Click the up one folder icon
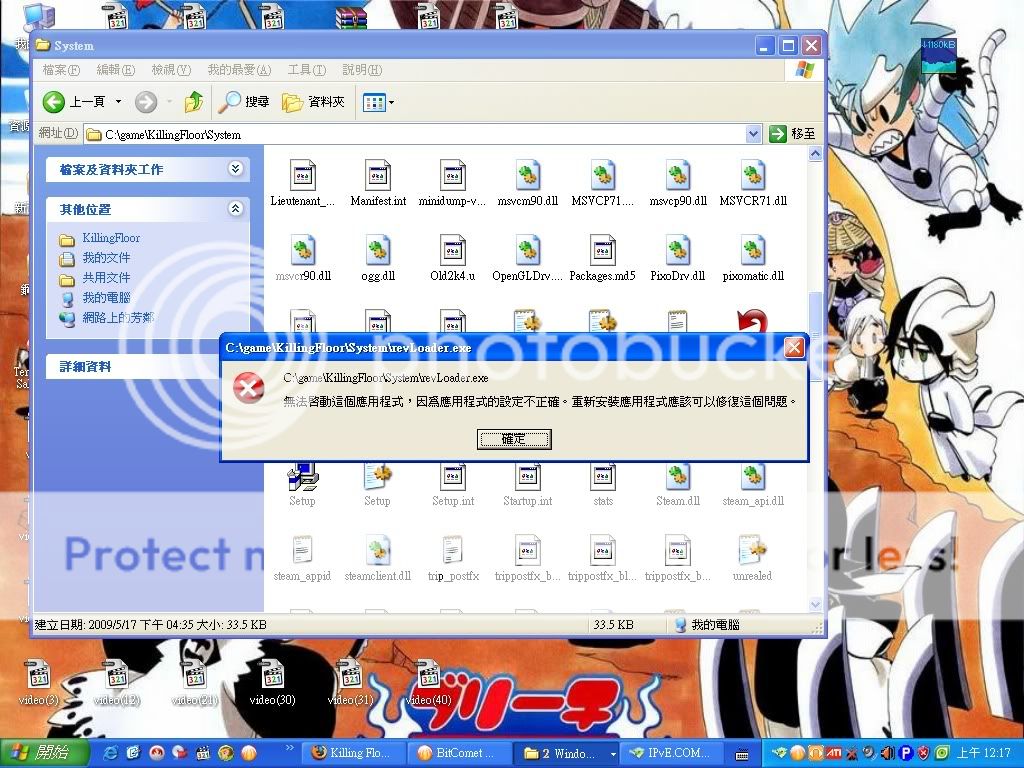1024x768 pixels. (x=194, y=102)
